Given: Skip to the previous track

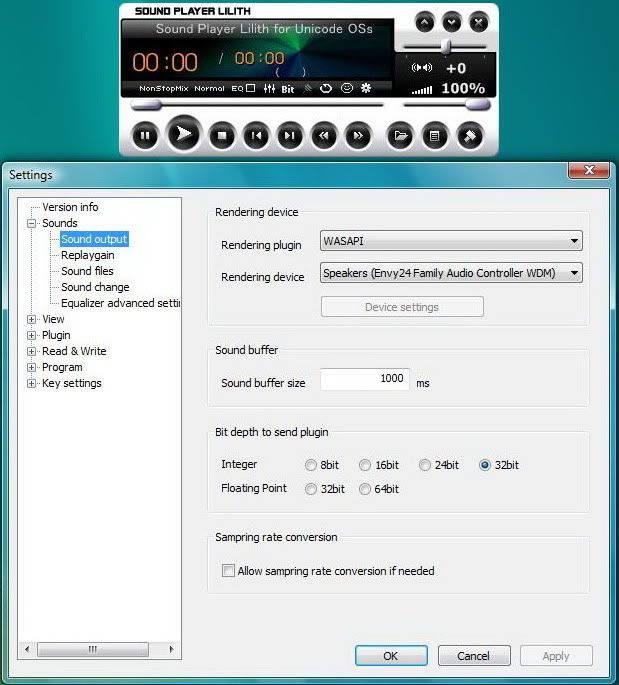Looking at the screenshot, I should coord(256,136).
